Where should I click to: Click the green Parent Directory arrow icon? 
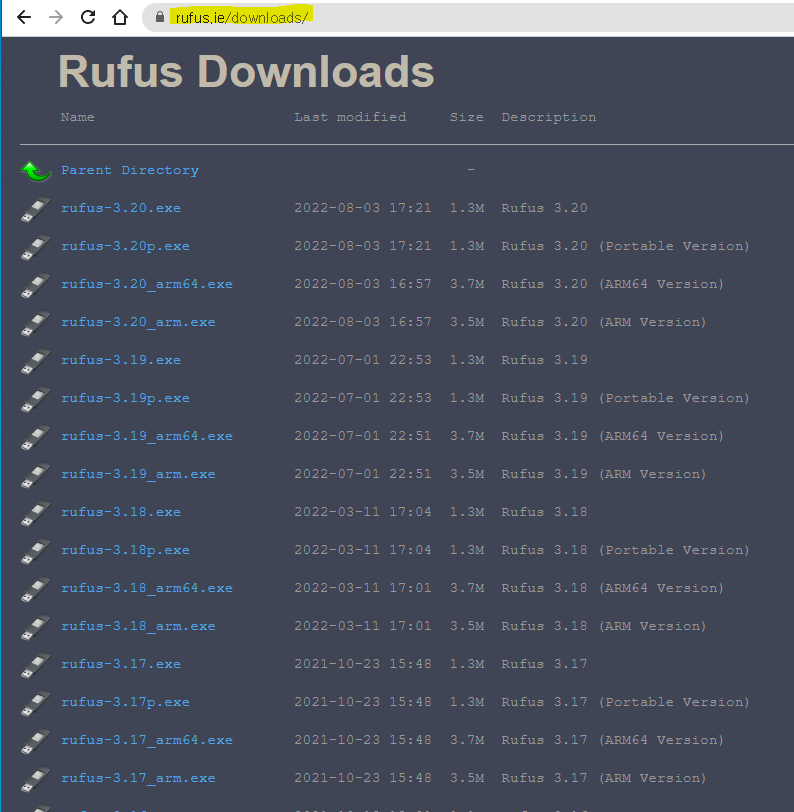(36, 171)
